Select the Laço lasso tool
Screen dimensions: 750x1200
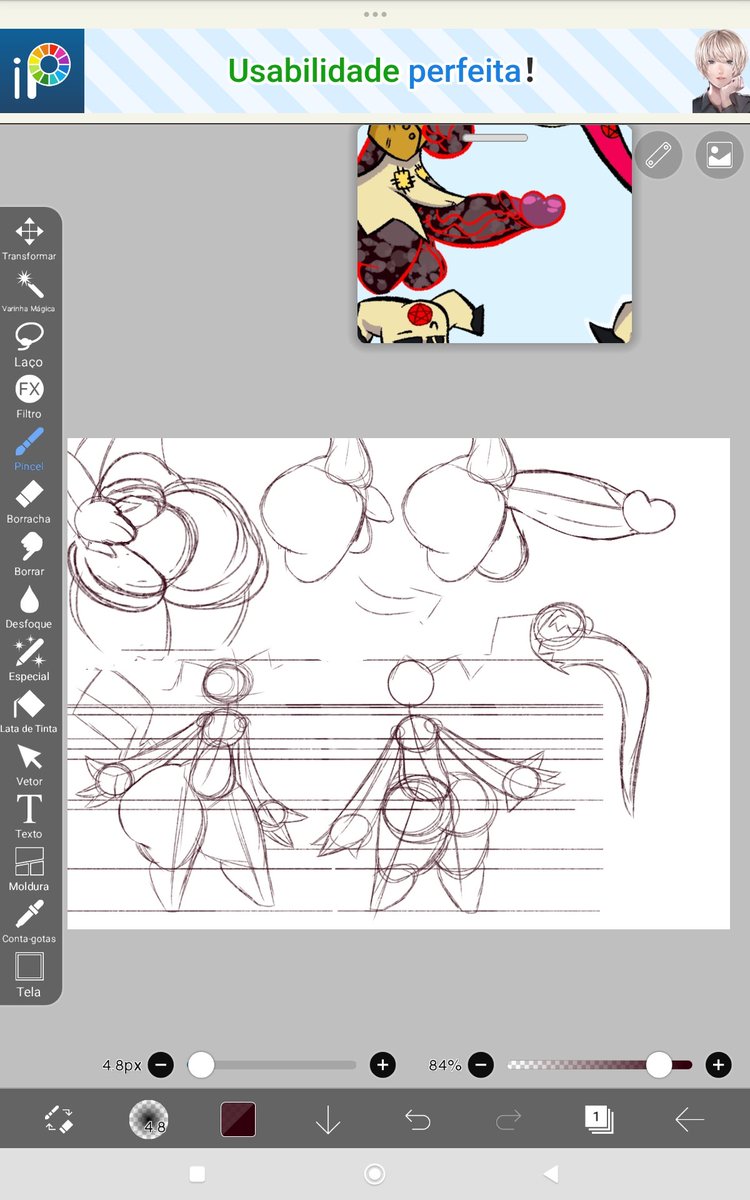coord(29,344)
